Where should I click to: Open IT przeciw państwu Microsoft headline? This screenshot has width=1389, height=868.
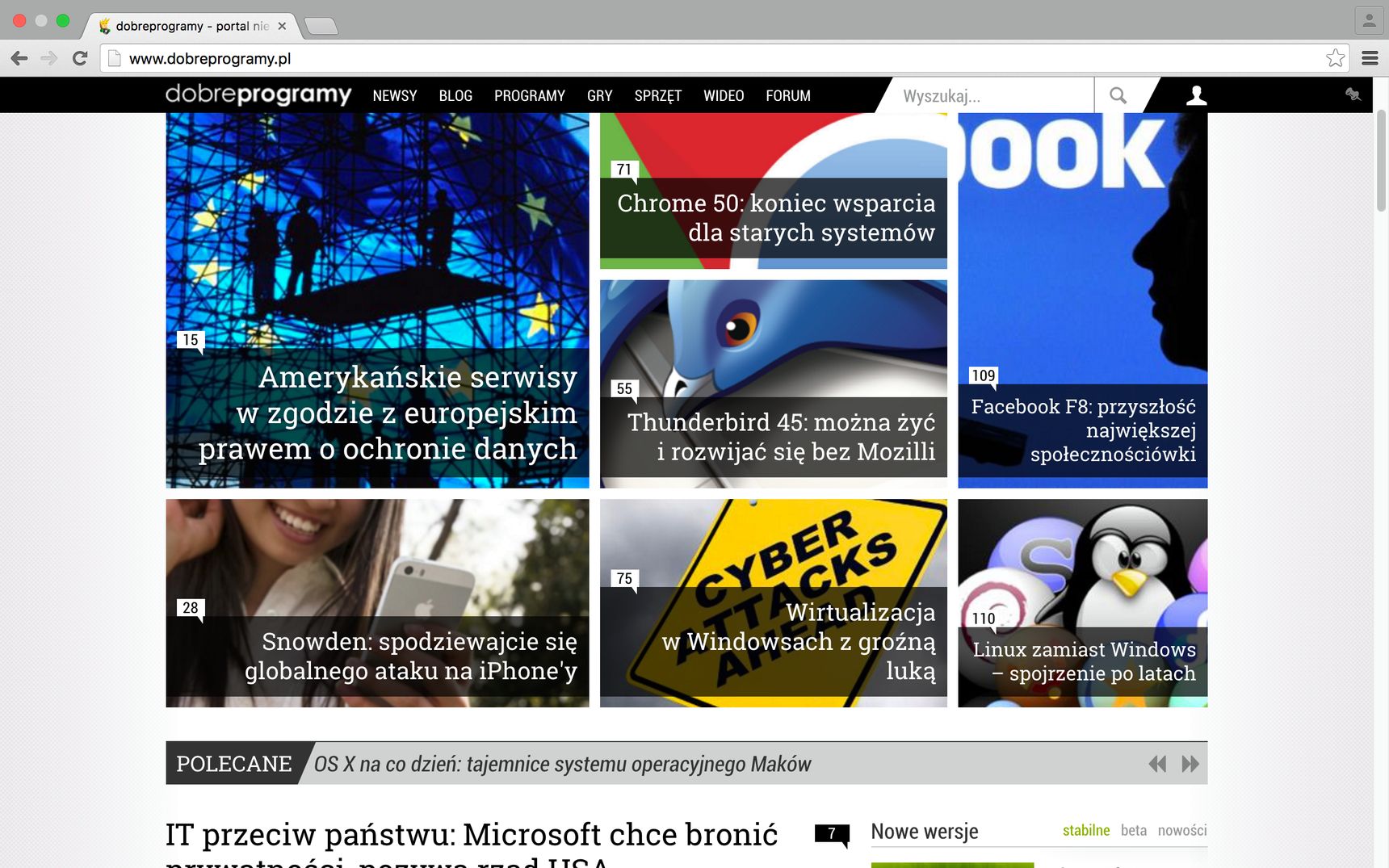pyautogui.click(x=472, y=843)
